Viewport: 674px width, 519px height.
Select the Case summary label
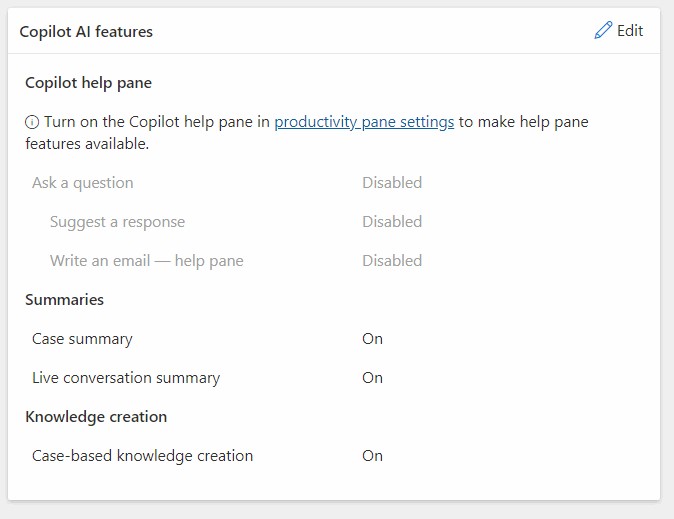pyautogui.click(x=82, y=339)
